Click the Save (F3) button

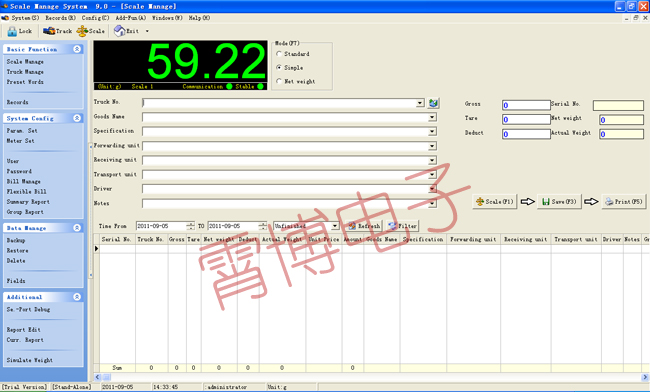(559, 202)
